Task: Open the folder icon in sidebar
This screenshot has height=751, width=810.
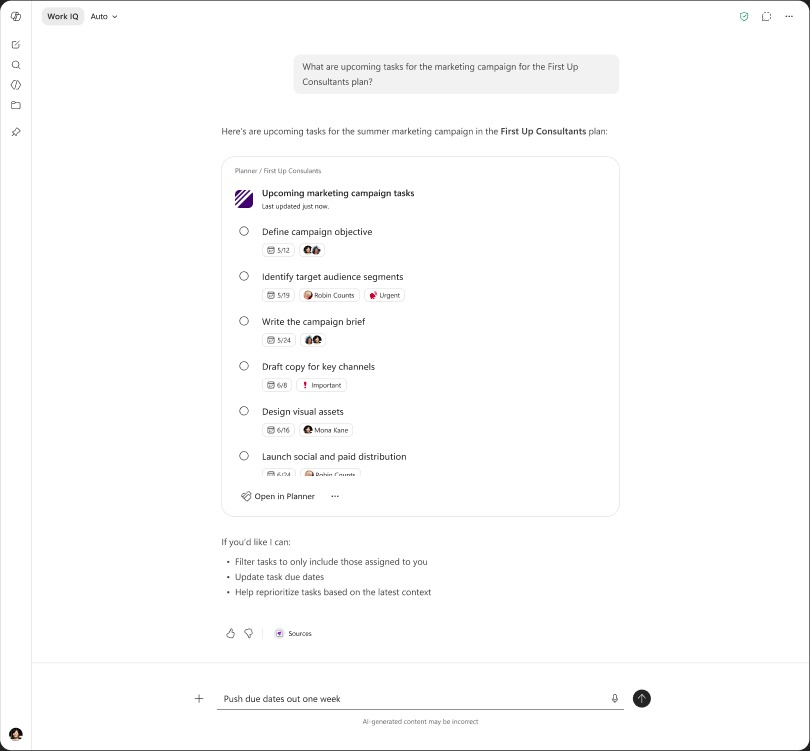Action: pyautogui.click(x=16, y=105)
